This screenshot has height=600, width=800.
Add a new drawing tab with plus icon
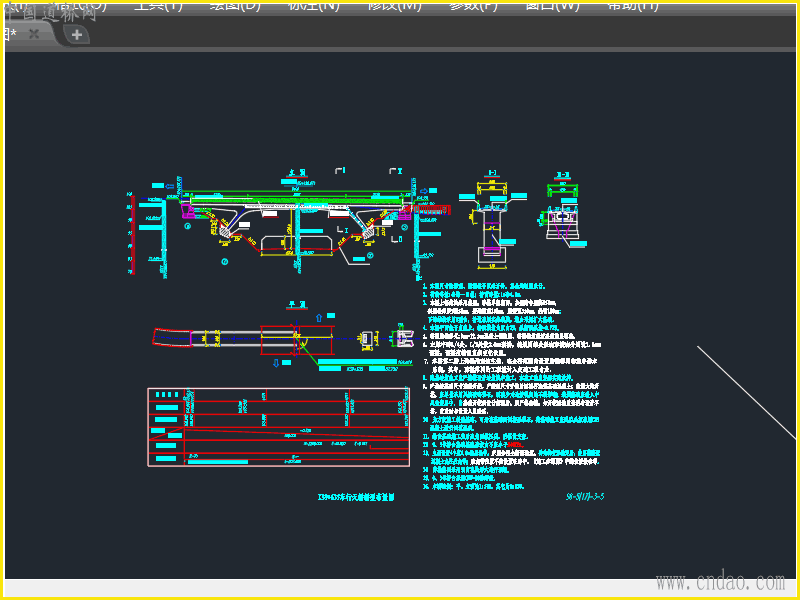tap(77, 35)
